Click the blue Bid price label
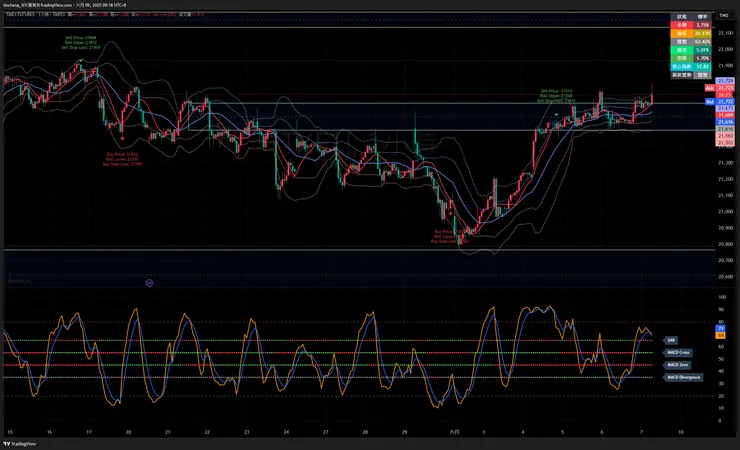This screenshot has width=740, height=450. tap(709, 102)
